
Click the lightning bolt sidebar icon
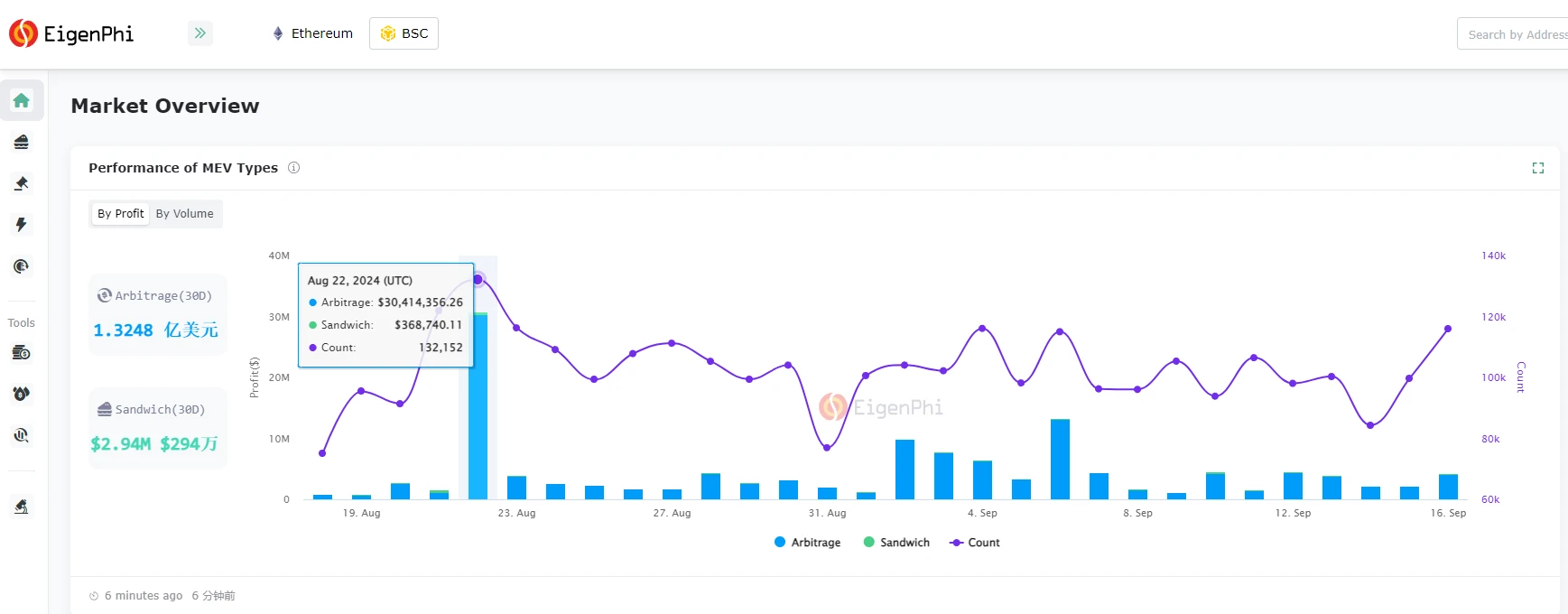(x=22, y=225)
